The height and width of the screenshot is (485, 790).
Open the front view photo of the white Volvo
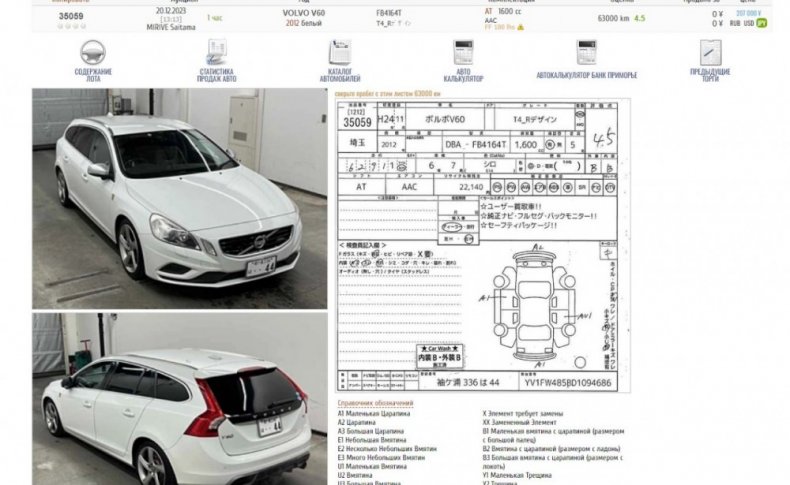coord(180,199)
